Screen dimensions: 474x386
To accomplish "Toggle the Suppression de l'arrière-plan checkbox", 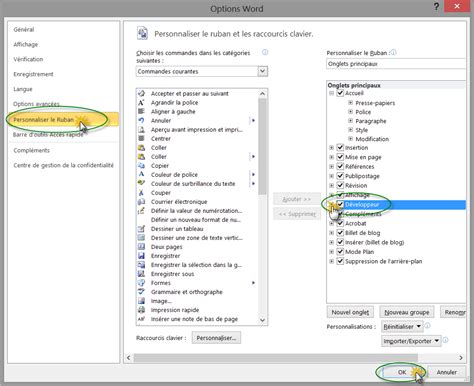I will click(x=340, y=261).
